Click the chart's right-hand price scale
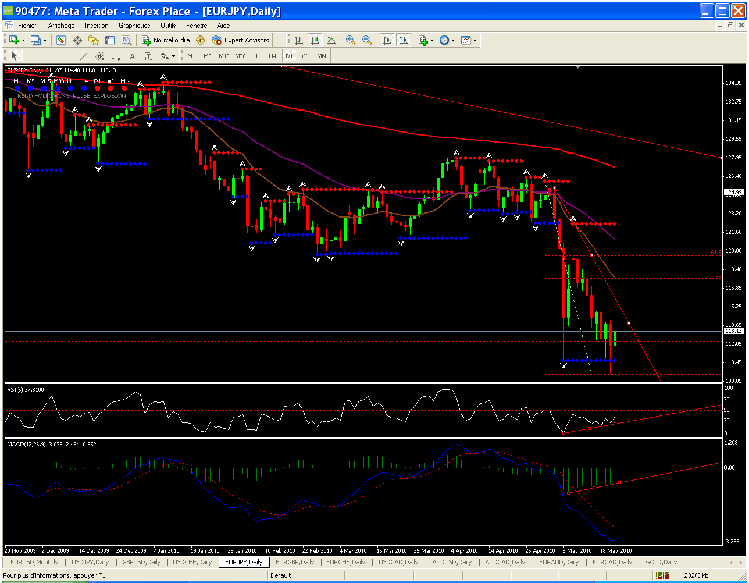749x583 pixels. click(734, 224)
